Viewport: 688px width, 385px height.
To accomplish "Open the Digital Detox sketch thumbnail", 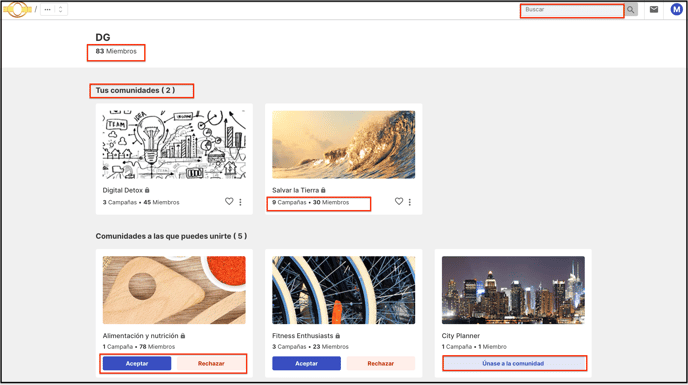I will (x=174, y=144).
